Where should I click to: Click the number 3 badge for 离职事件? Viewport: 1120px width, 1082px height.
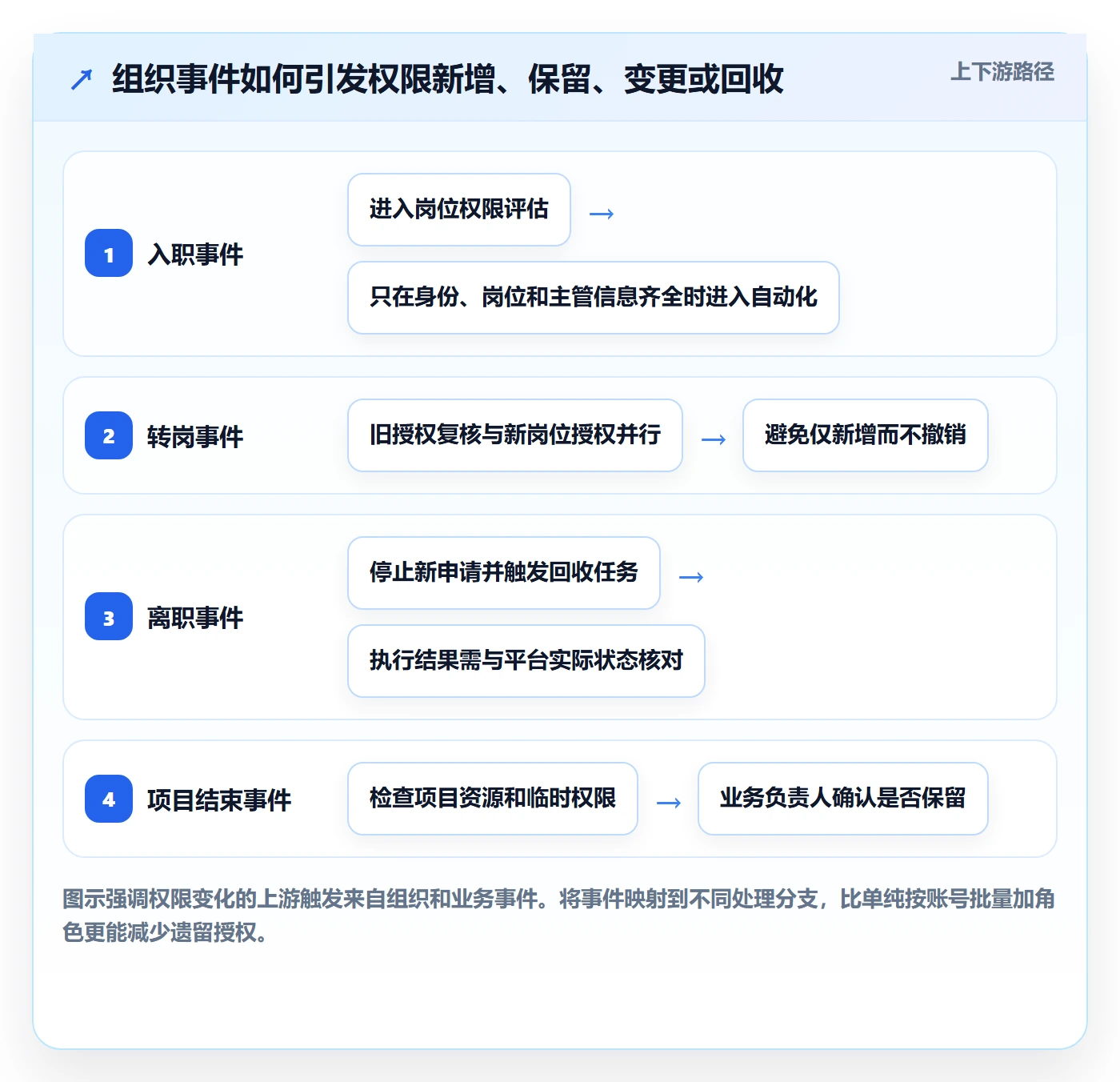click(x=109, y=616)
